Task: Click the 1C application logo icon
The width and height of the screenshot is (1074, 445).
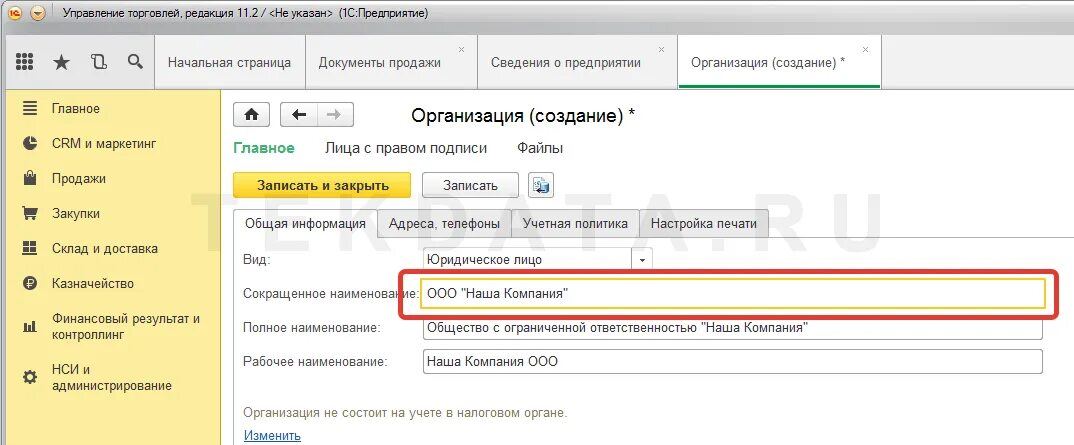Action: click(x=14, y=13)
